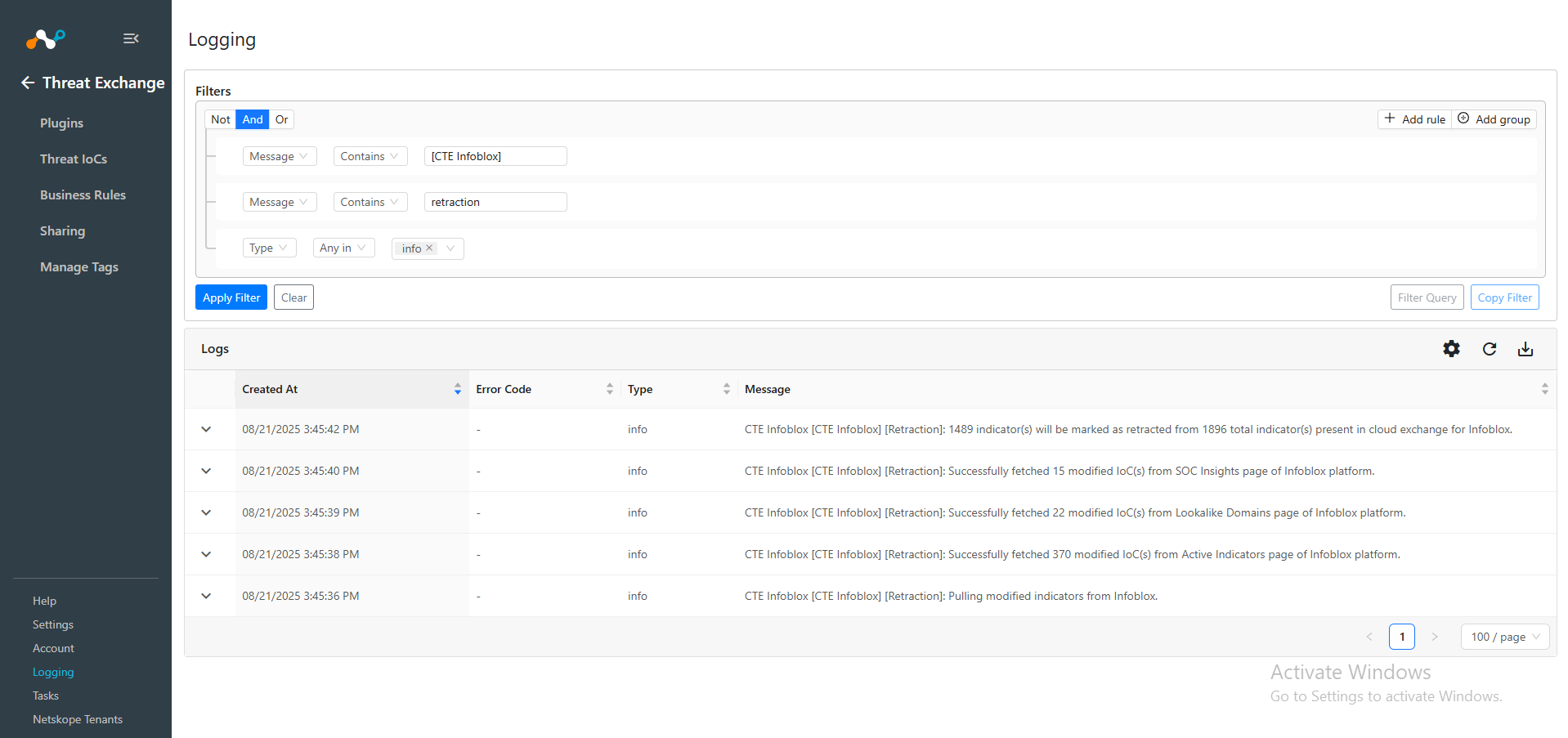Toggle the Not filter operator

pyautogui.click(x=221, y=119)
